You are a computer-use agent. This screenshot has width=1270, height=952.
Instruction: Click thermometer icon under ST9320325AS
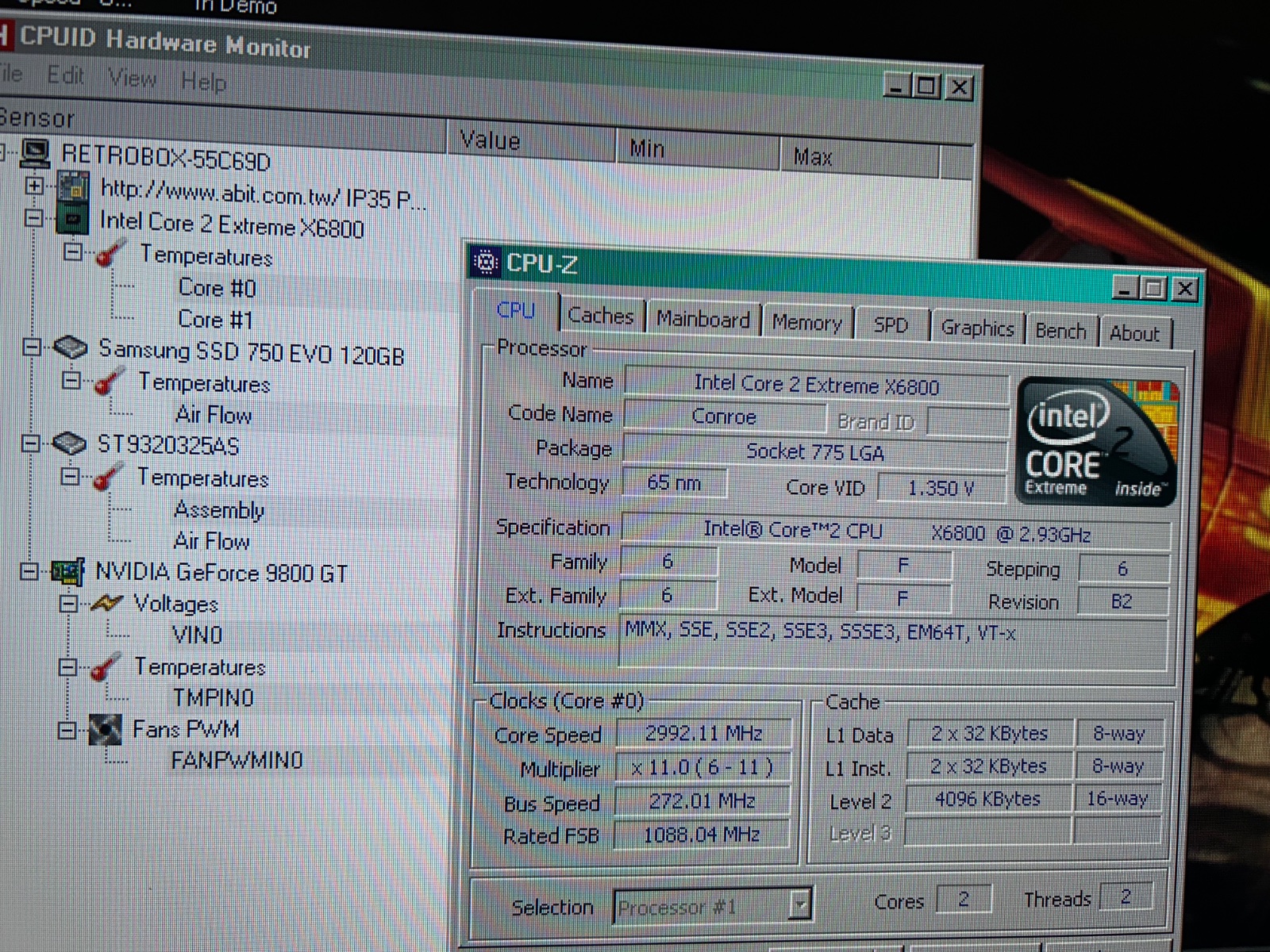pyautogui.click(x=108, y=477)
